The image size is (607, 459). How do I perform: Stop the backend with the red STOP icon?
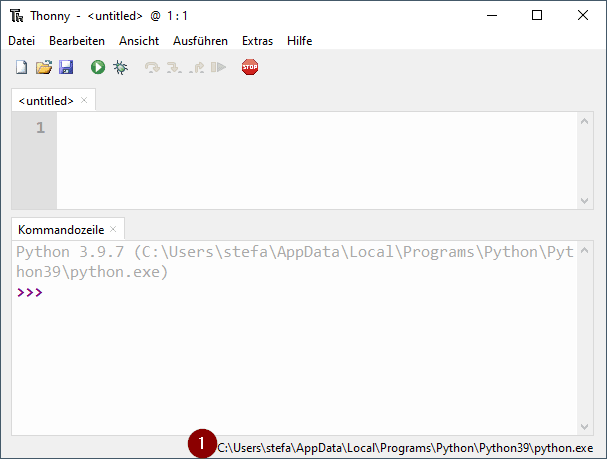click(250, 67)
